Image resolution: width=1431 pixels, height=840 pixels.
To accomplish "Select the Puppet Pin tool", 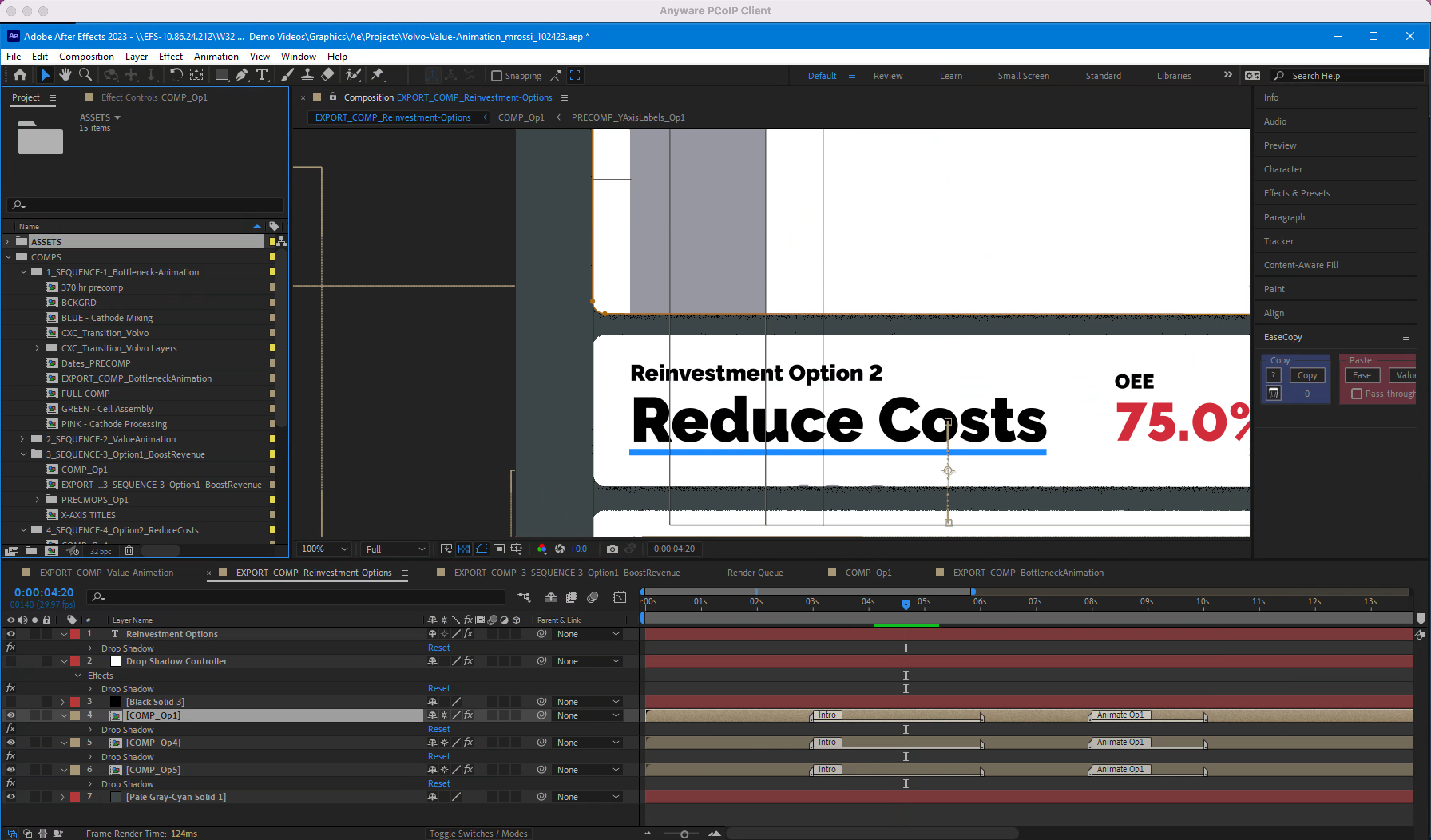I will point(378,75).
